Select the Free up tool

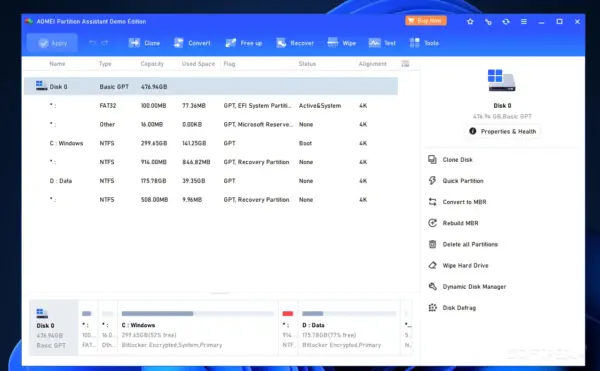pyautogui.click(x=244, y=43)
